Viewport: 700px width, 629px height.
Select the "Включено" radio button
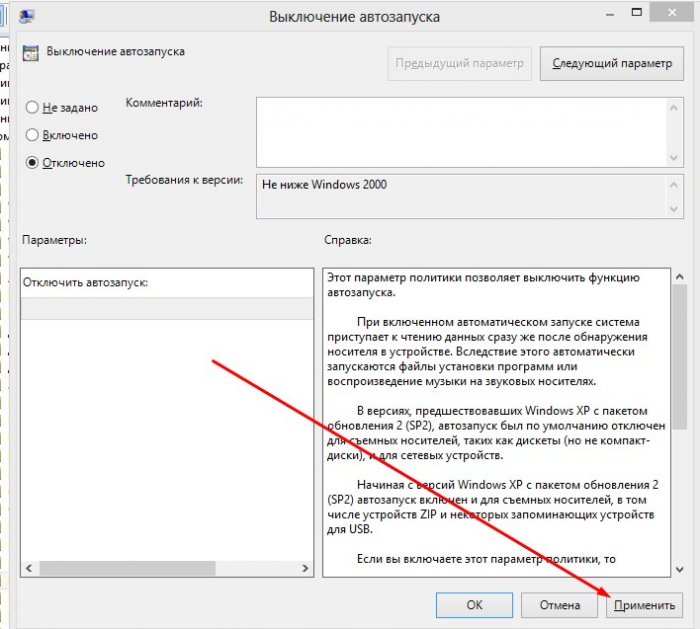[x=34, y=134]
